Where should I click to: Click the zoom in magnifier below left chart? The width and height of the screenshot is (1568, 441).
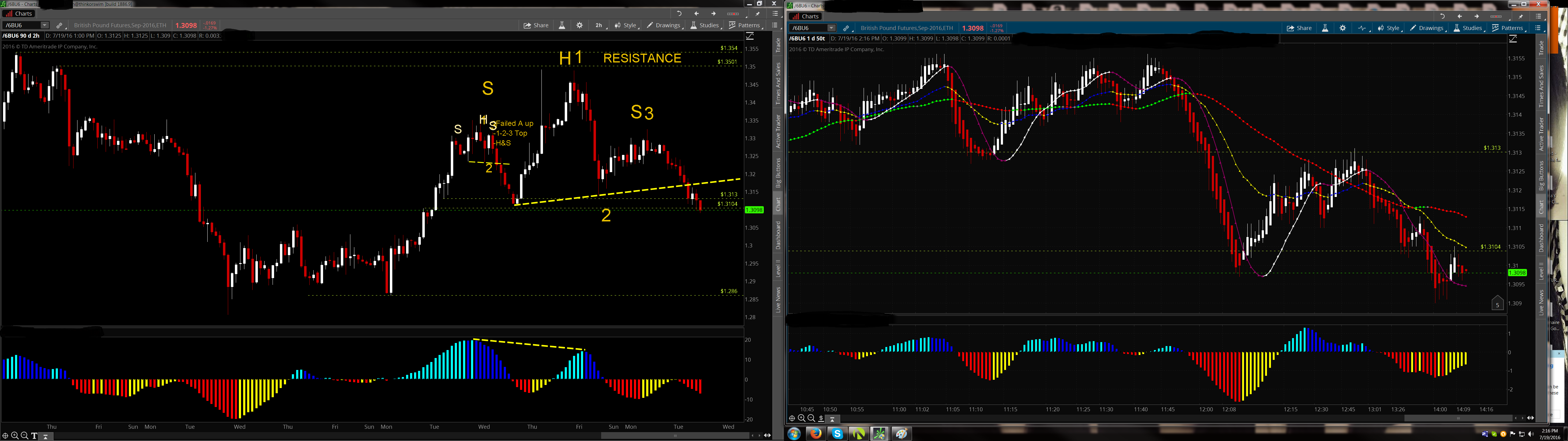point(15,435)
